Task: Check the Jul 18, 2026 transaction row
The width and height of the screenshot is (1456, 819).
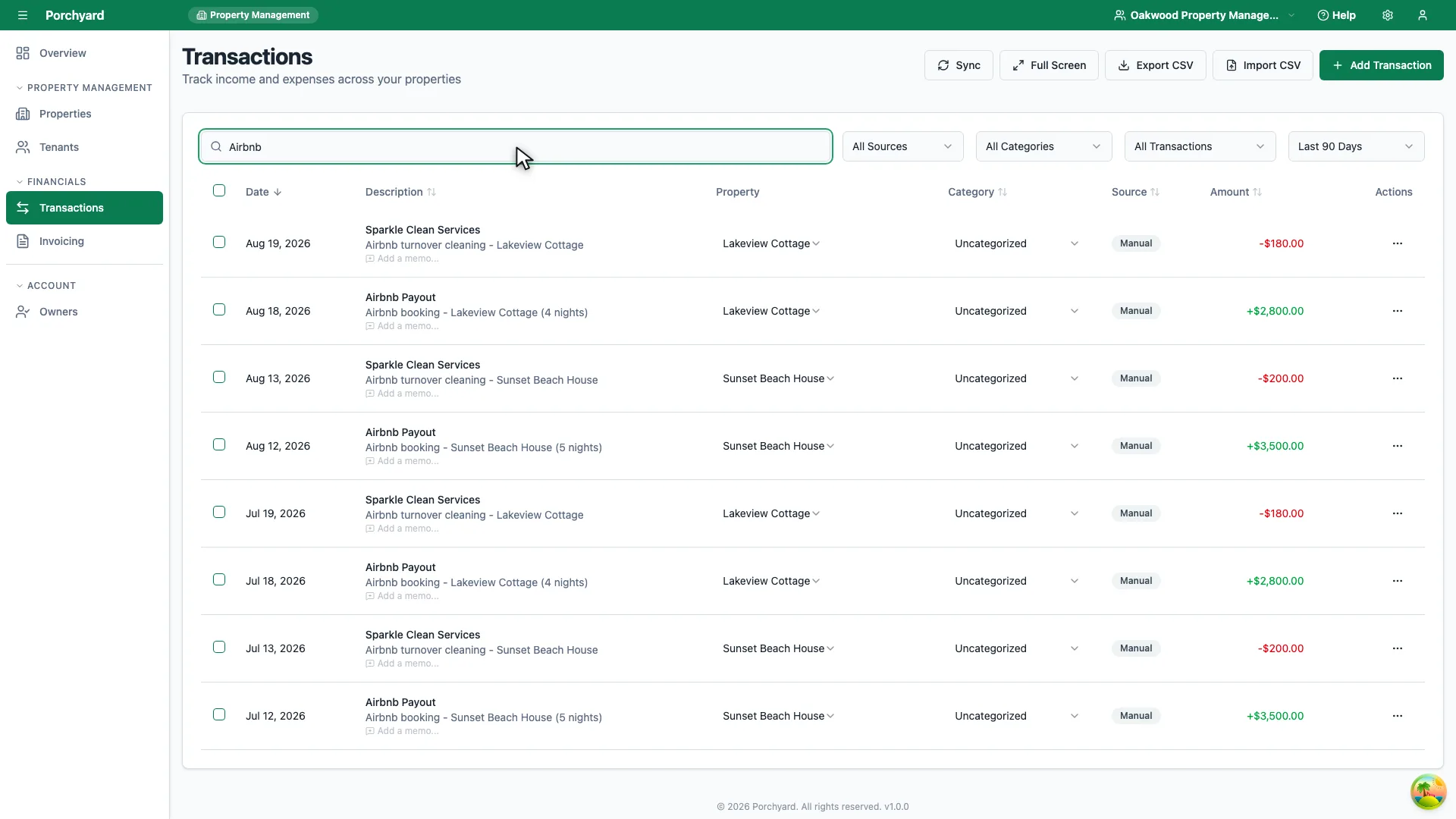Action: click(219, 579)
